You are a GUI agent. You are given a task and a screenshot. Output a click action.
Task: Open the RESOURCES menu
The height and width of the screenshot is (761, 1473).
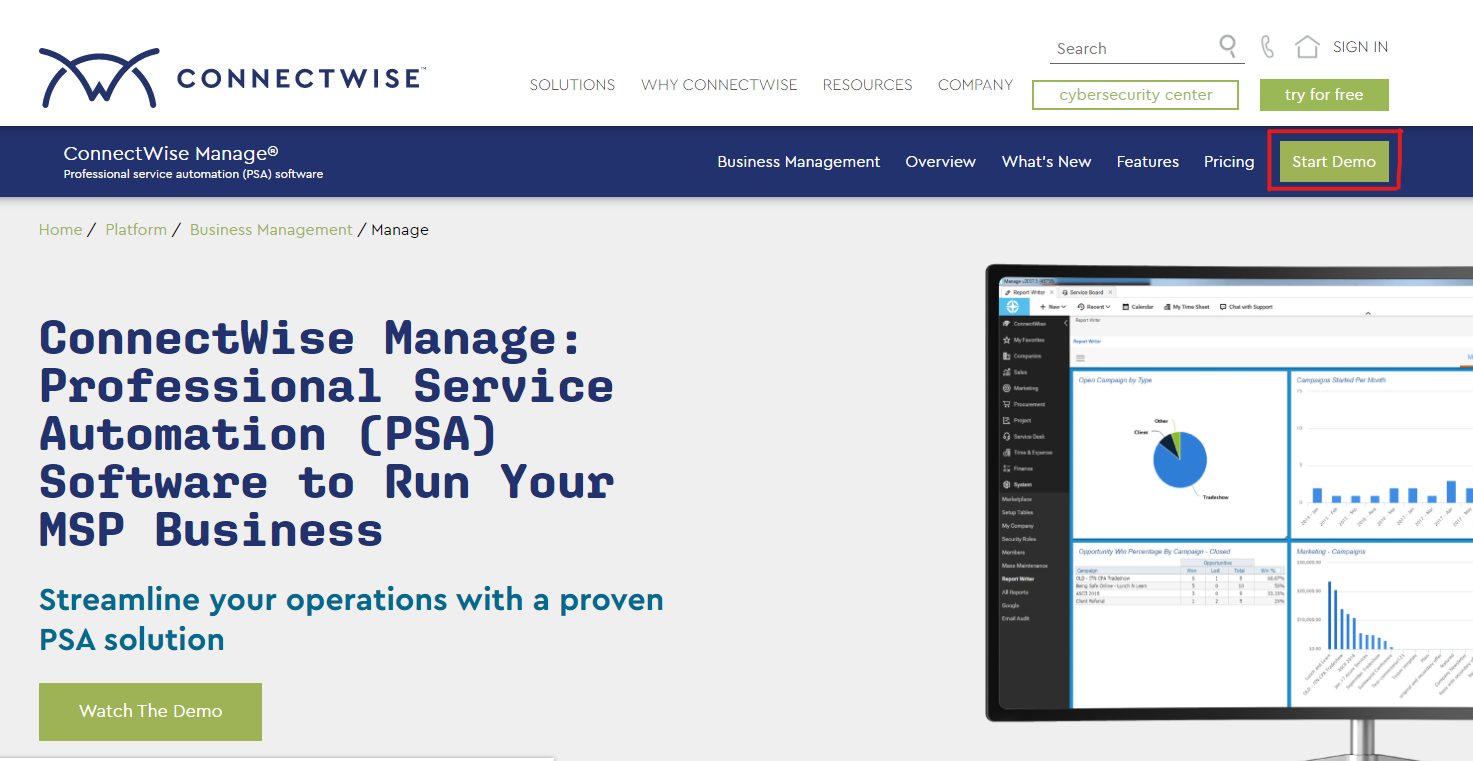[866, 85]
